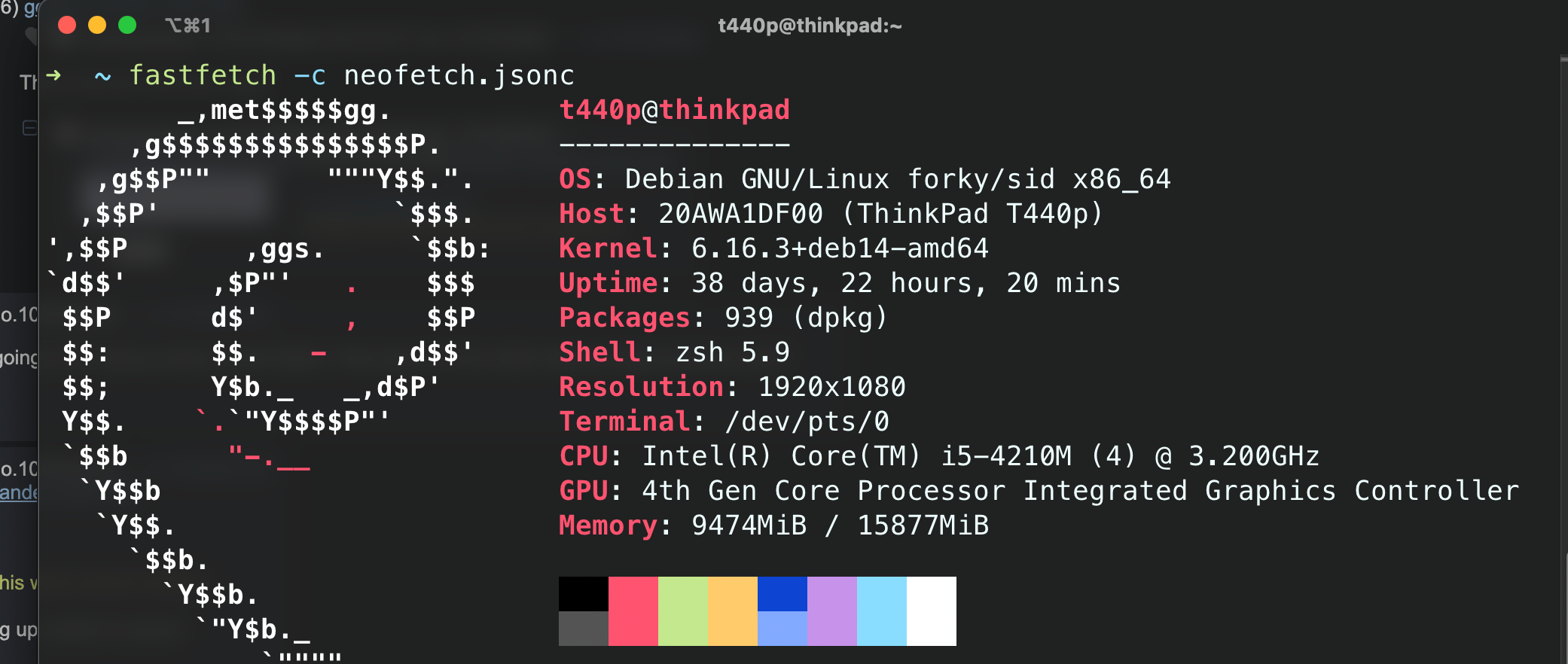The image size is (1568, 664).
Task: Click 'Intel(R) Core(TM) i5-4210M (4) @ 3.200GHz'
Action: tap(980, 456)
